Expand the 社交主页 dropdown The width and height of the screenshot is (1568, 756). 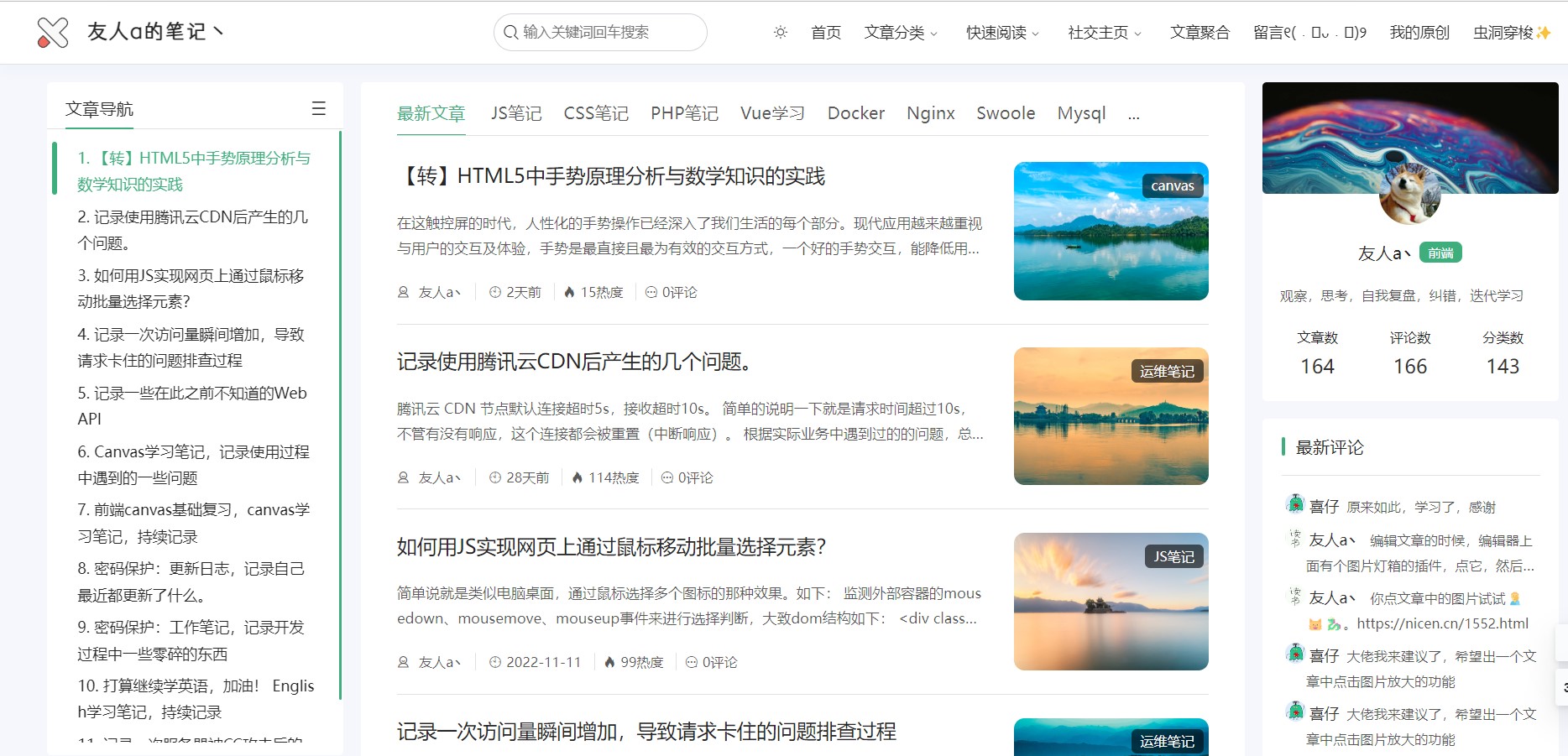coord(1100,33)
